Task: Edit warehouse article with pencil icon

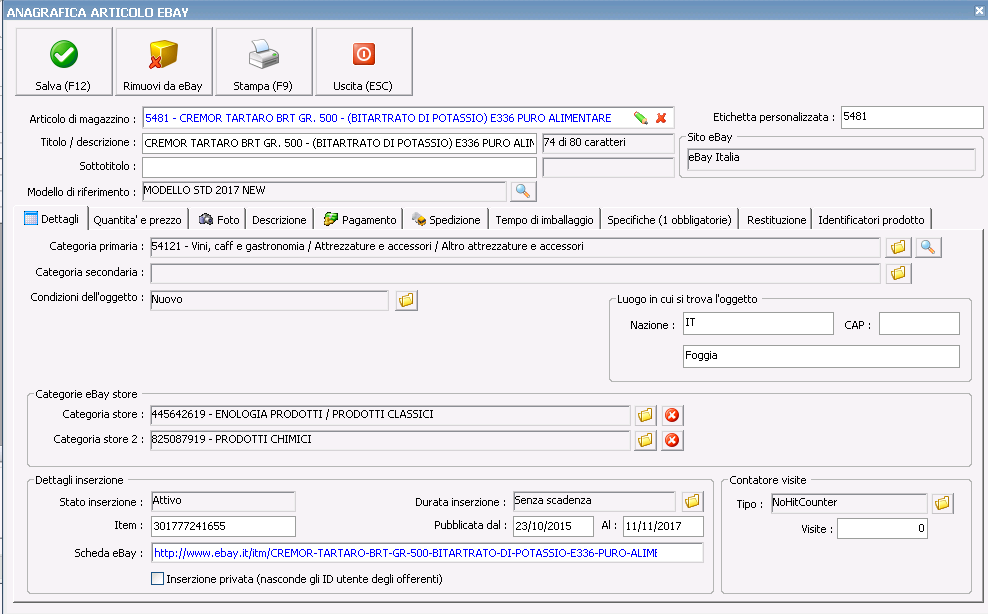Action: 641,118
